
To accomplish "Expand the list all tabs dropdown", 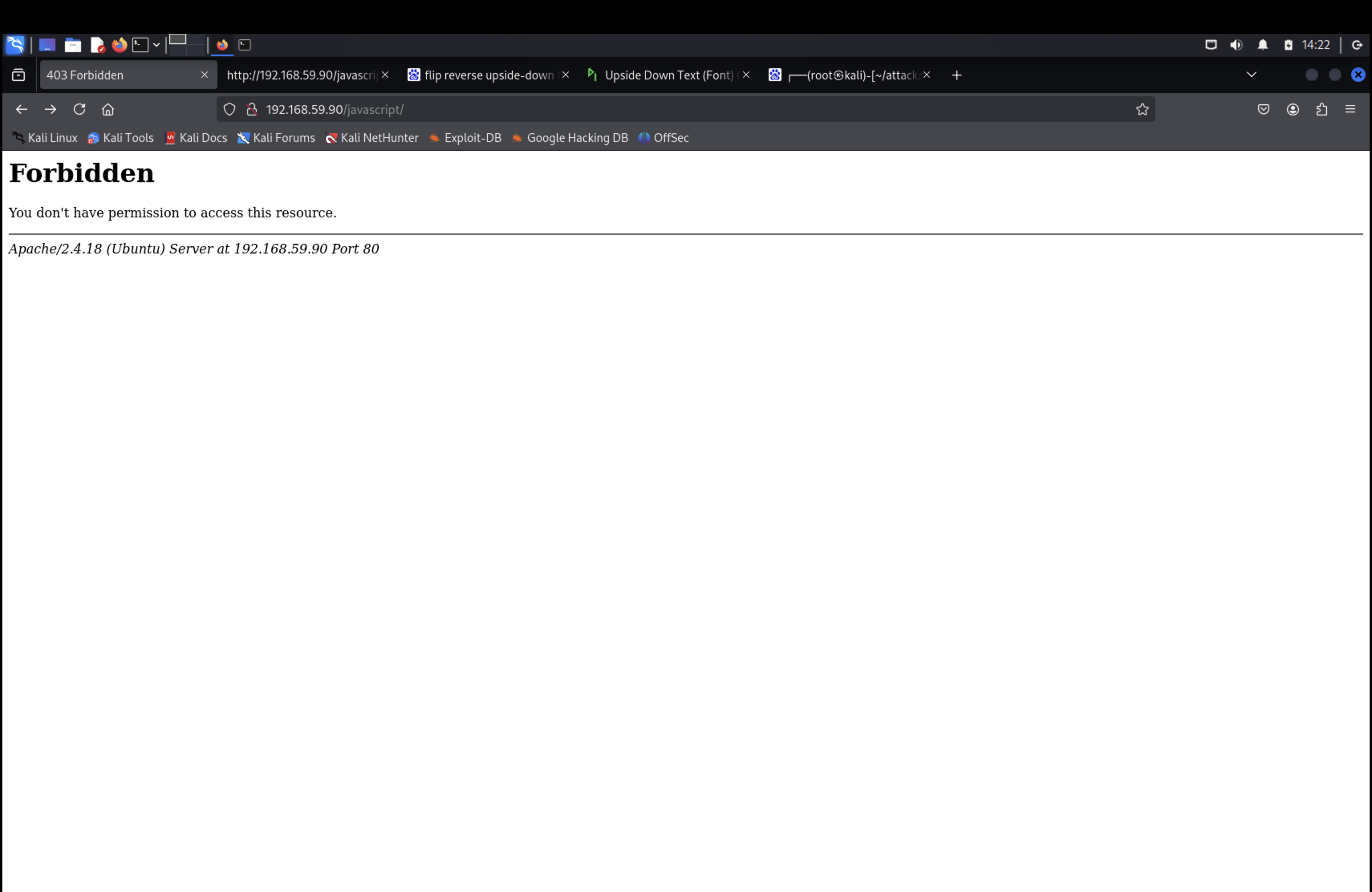I will pyautogui.click(x=1251, y=75).
